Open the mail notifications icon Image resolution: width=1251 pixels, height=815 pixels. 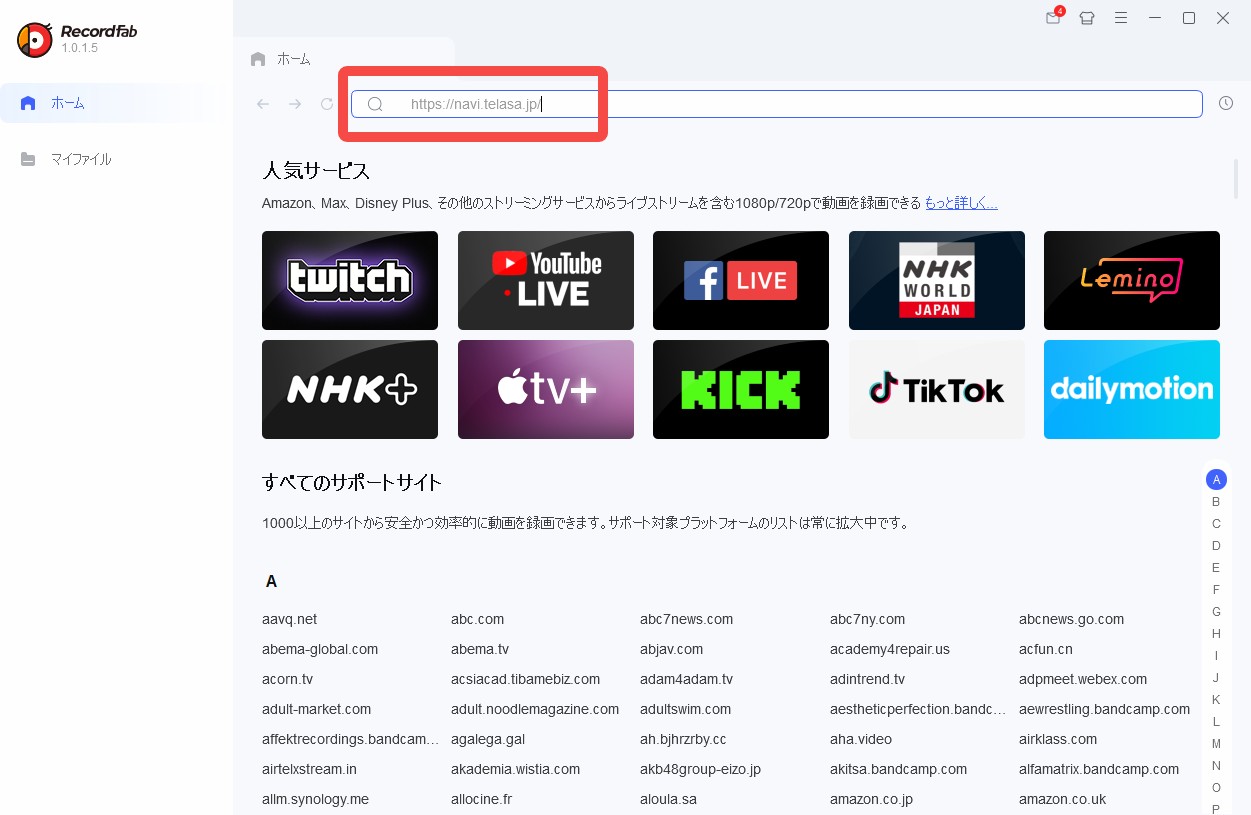(1053, 18)
